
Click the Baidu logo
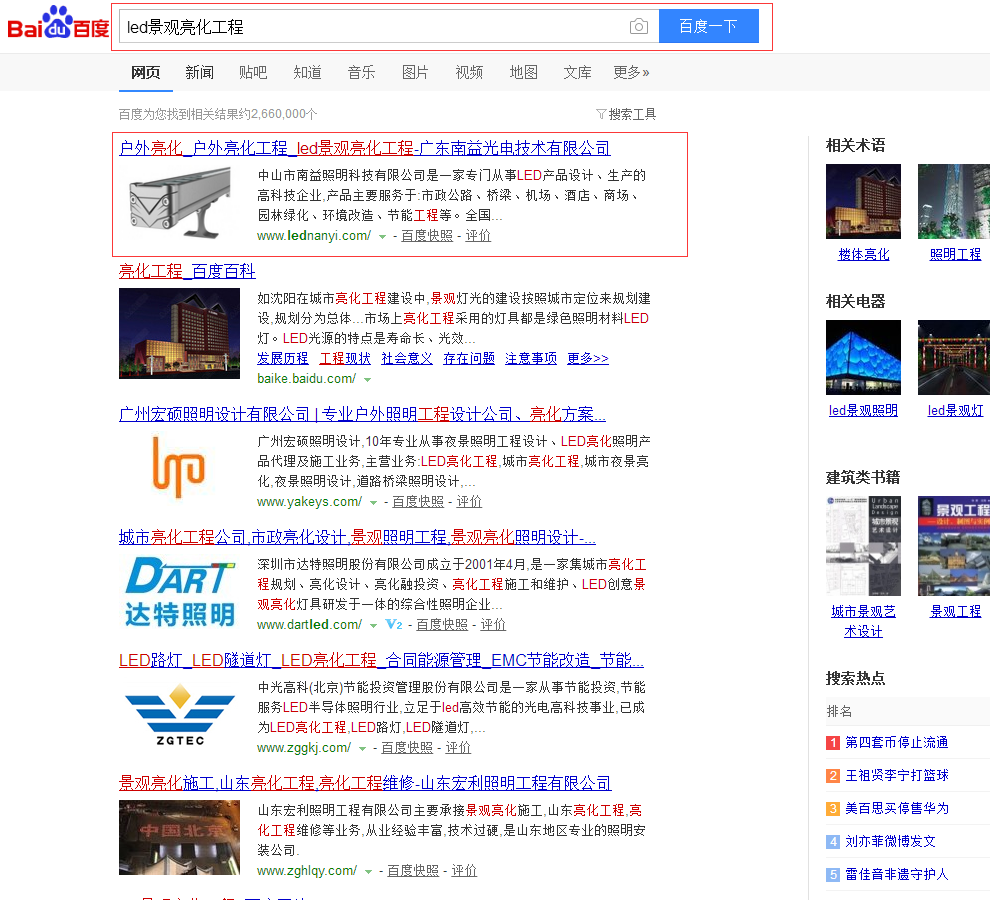(x=58, y=25)
